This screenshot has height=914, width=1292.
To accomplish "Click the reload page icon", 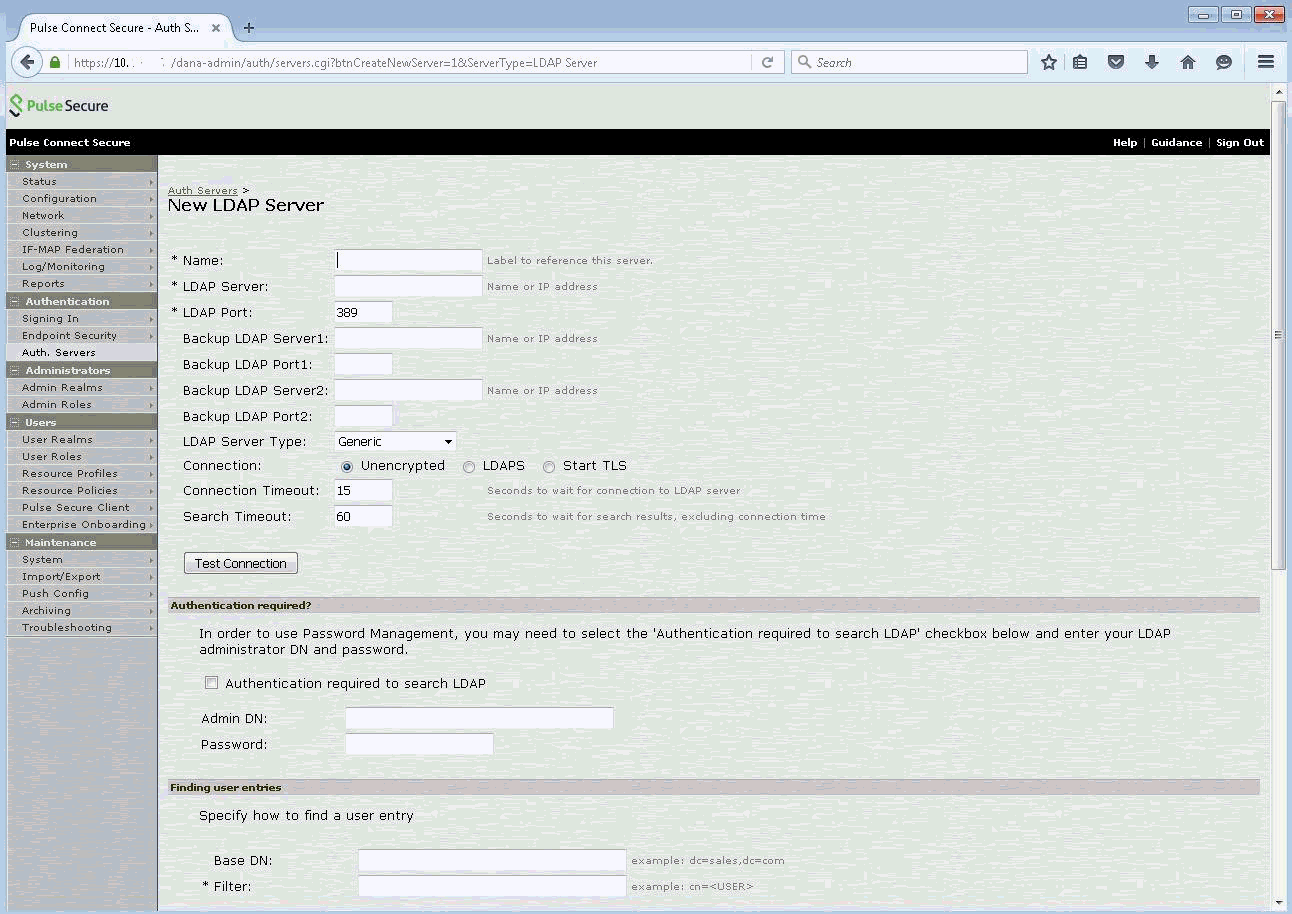I will pyautogui.click(x=767, y=62).
